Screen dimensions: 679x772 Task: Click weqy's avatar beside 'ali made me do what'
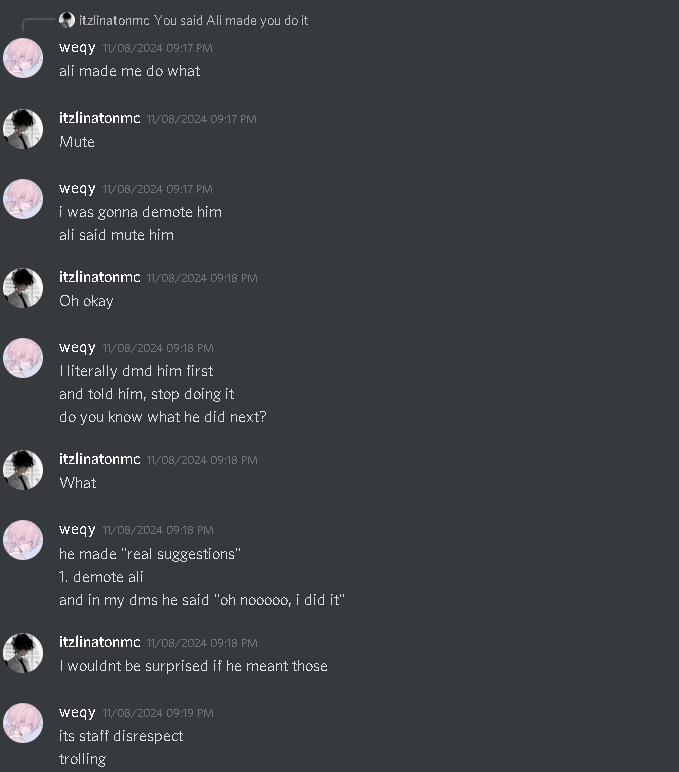click(23, 58)
